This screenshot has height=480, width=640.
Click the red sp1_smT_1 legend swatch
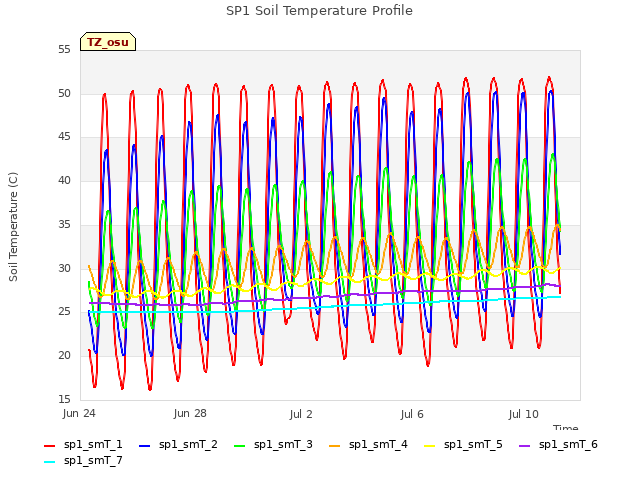pos(49,446)
